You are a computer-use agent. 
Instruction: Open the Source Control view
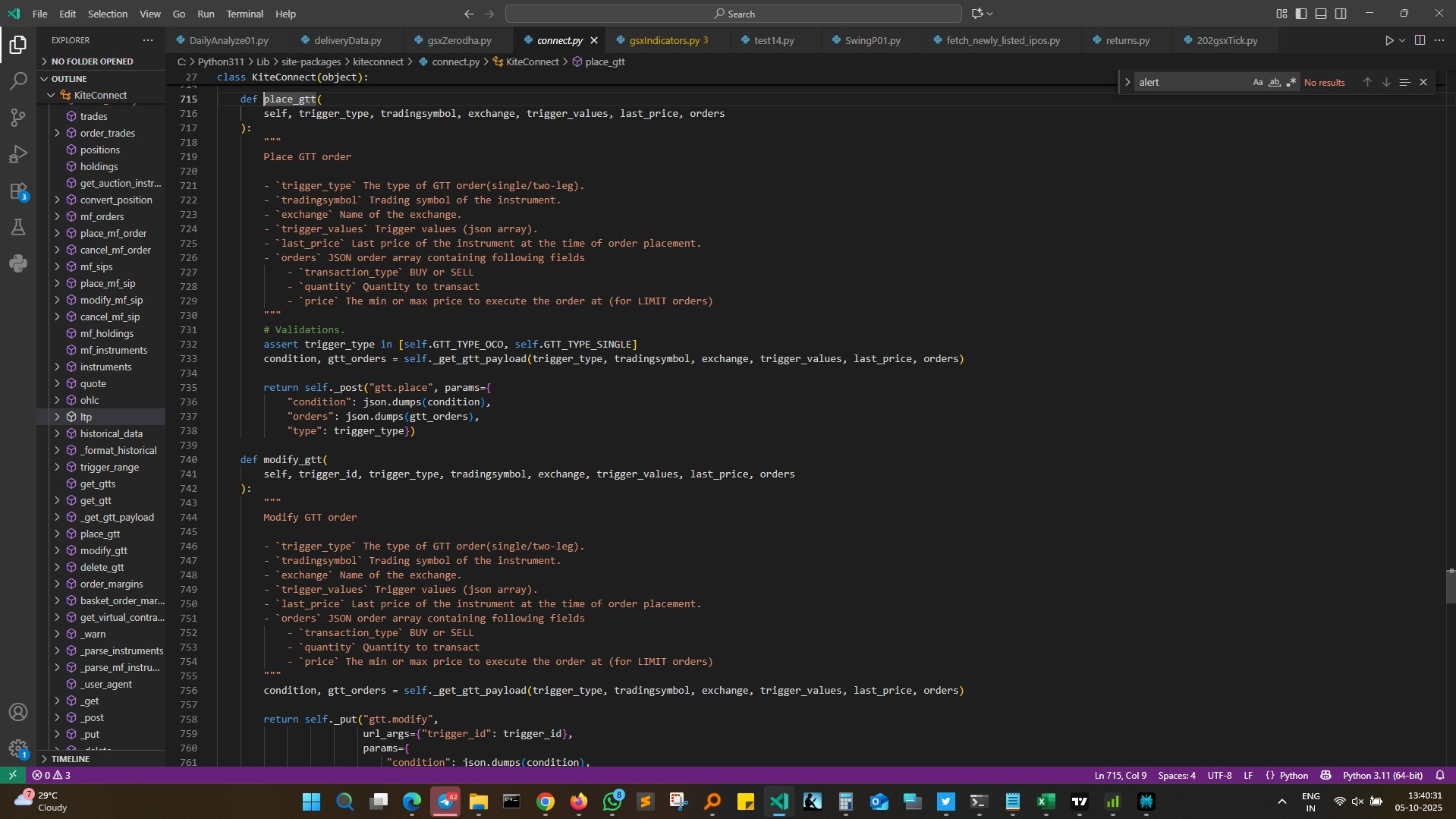(x=18, y=117)
